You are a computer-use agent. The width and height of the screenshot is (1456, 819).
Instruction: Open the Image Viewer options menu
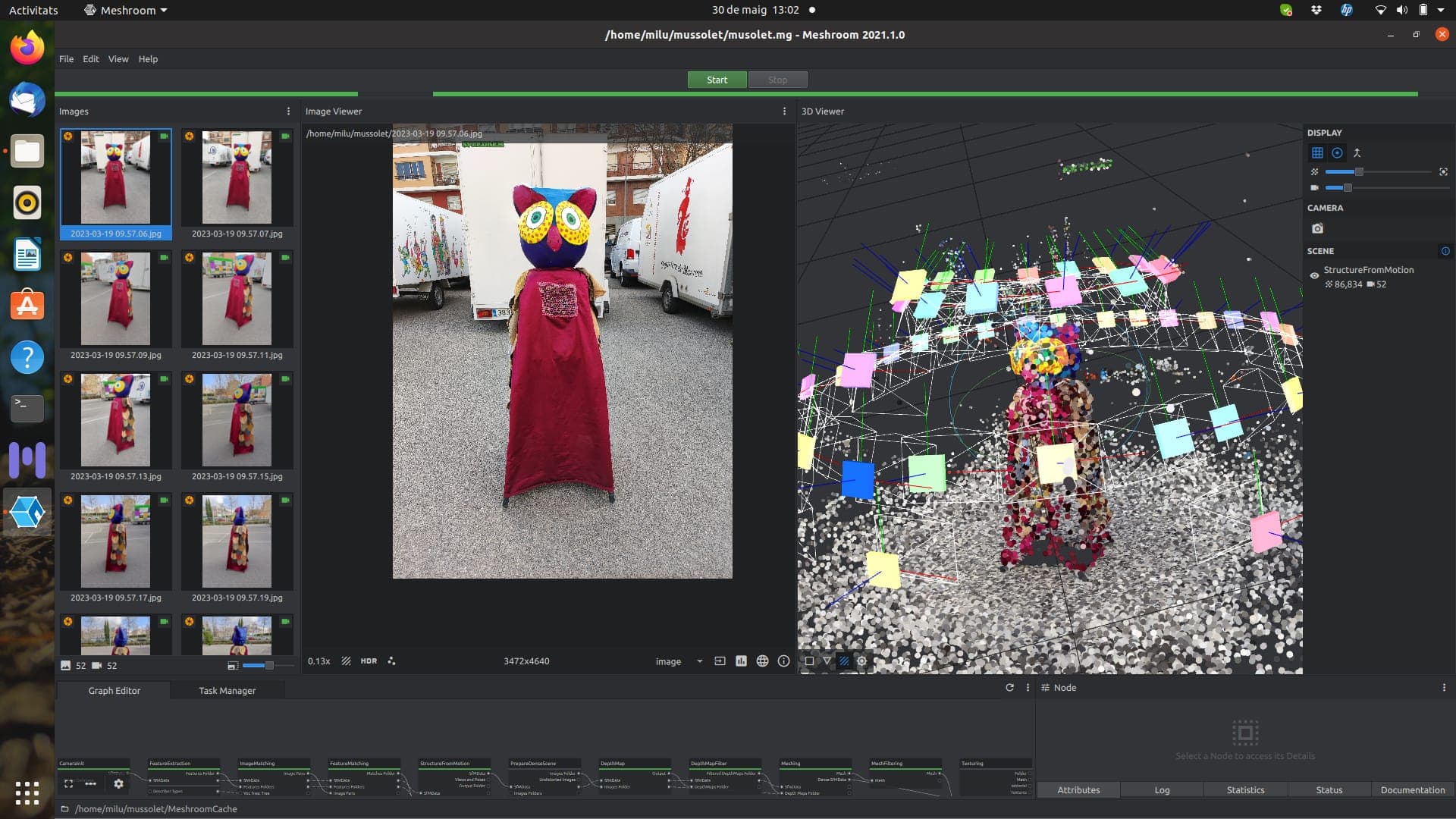(x=784, y=111)
